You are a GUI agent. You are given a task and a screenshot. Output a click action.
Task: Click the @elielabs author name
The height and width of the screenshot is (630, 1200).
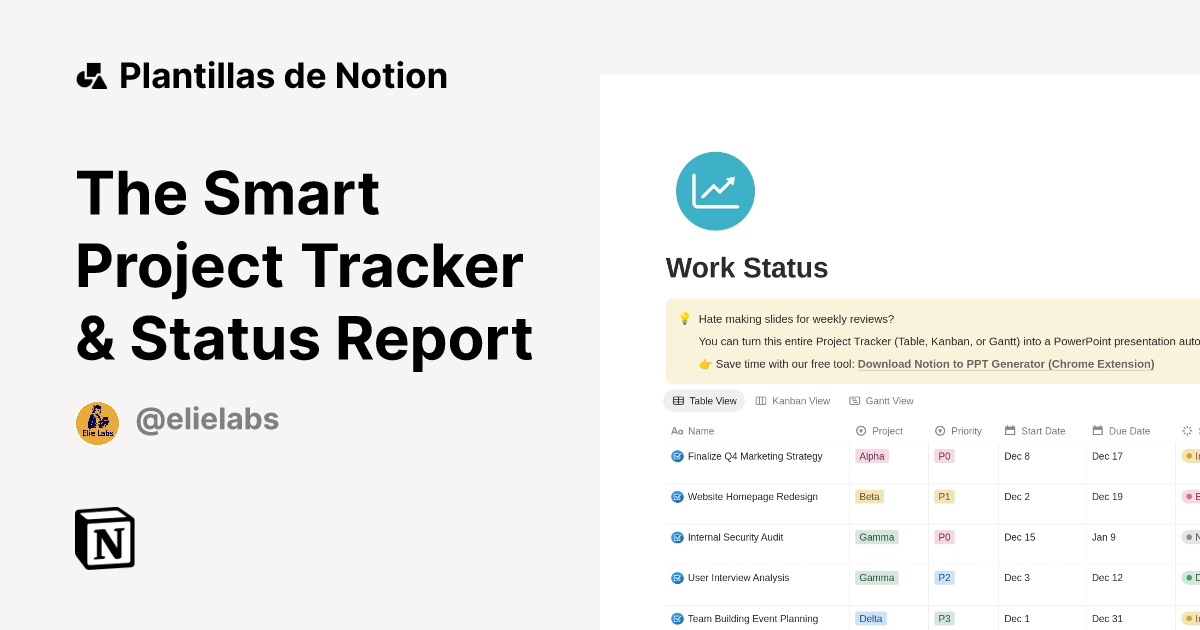coord(207,421)
